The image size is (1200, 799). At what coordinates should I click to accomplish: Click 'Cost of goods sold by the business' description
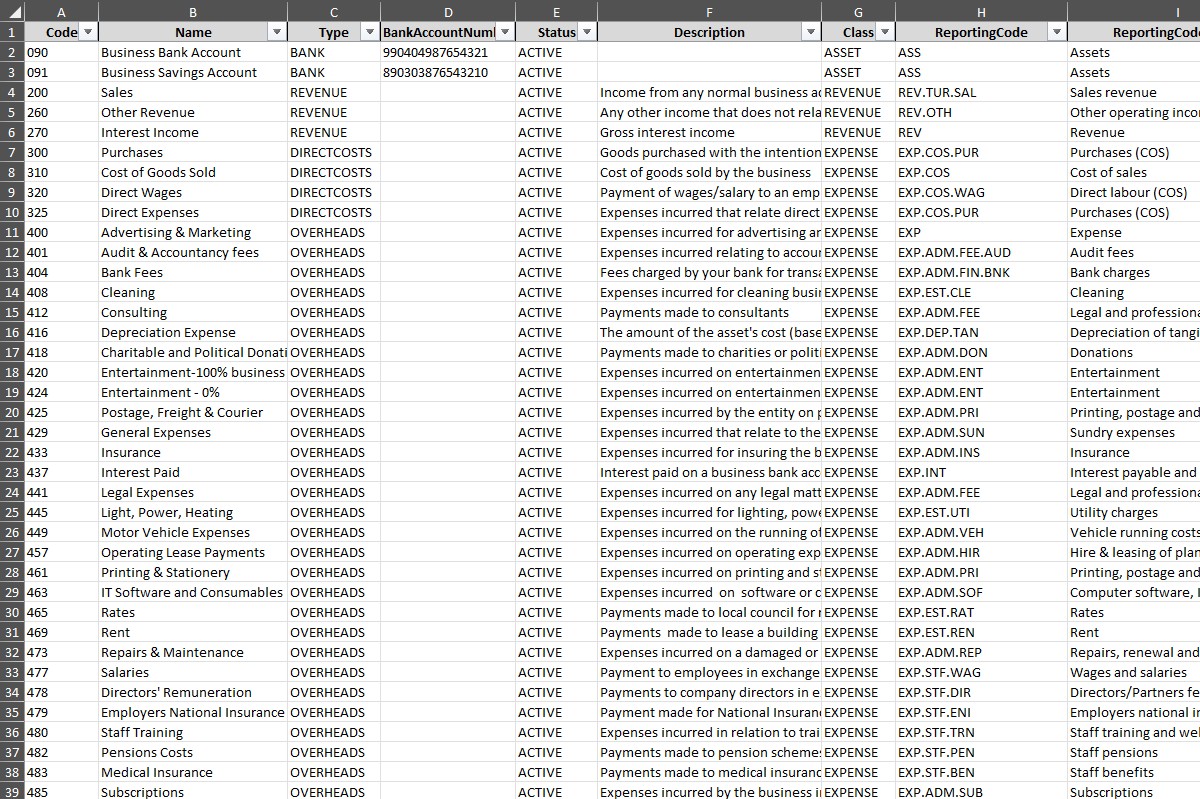click(x=709, y=172)
